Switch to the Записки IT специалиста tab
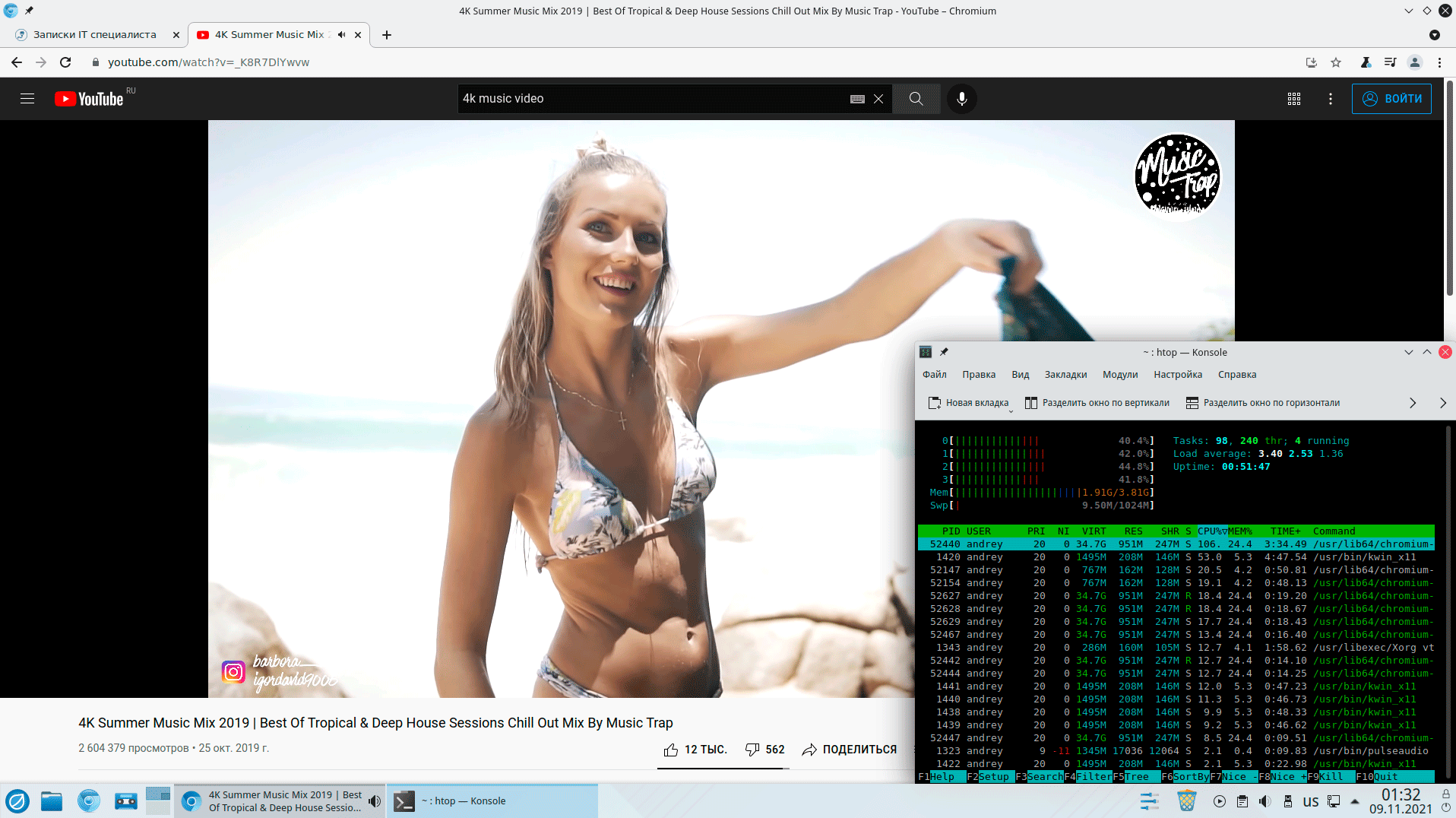 [x=95, y=35]
